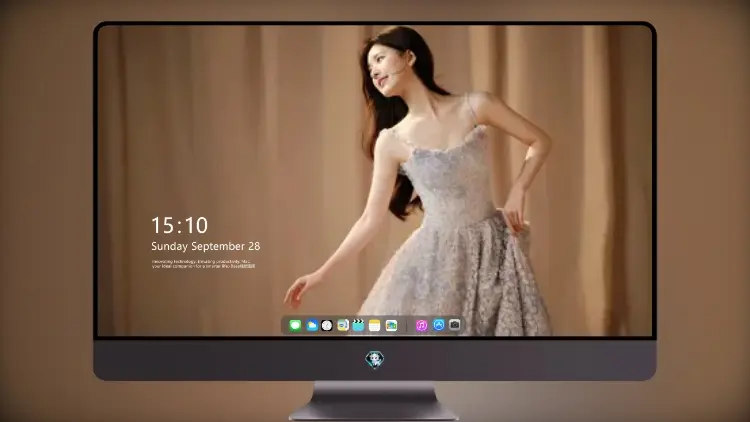
Task: Launch the Weather app from the dock
Action: pos(311,325)
